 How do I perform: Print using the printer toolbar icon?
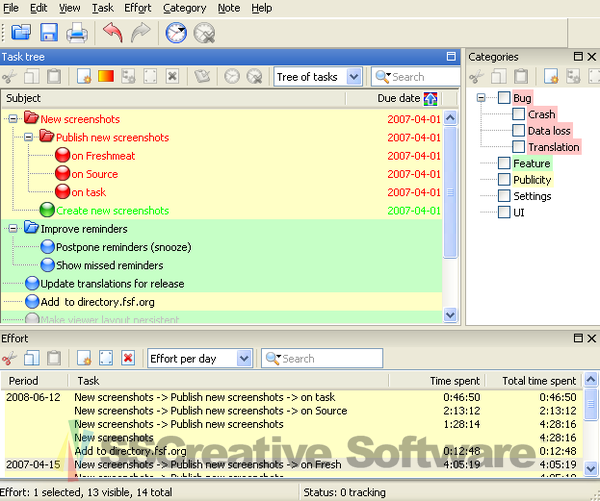tap(77, 33)
